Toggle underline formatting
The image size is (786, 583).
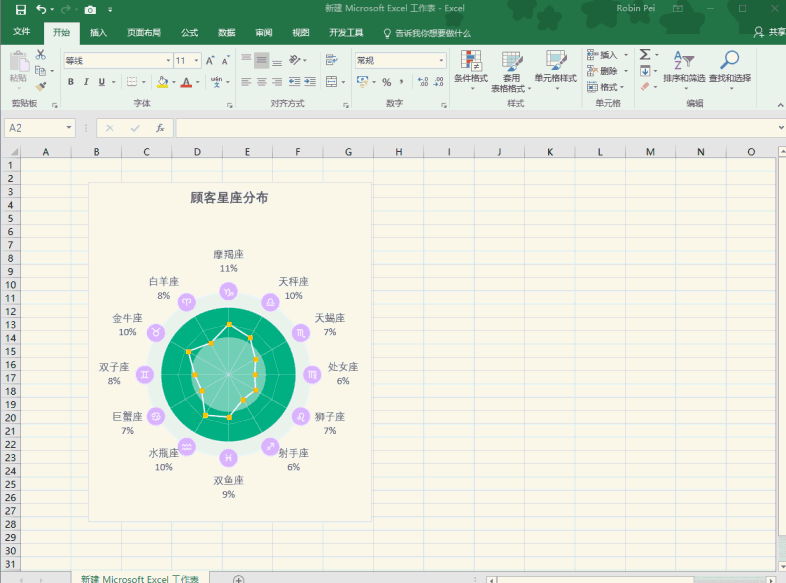click(102, 82)
